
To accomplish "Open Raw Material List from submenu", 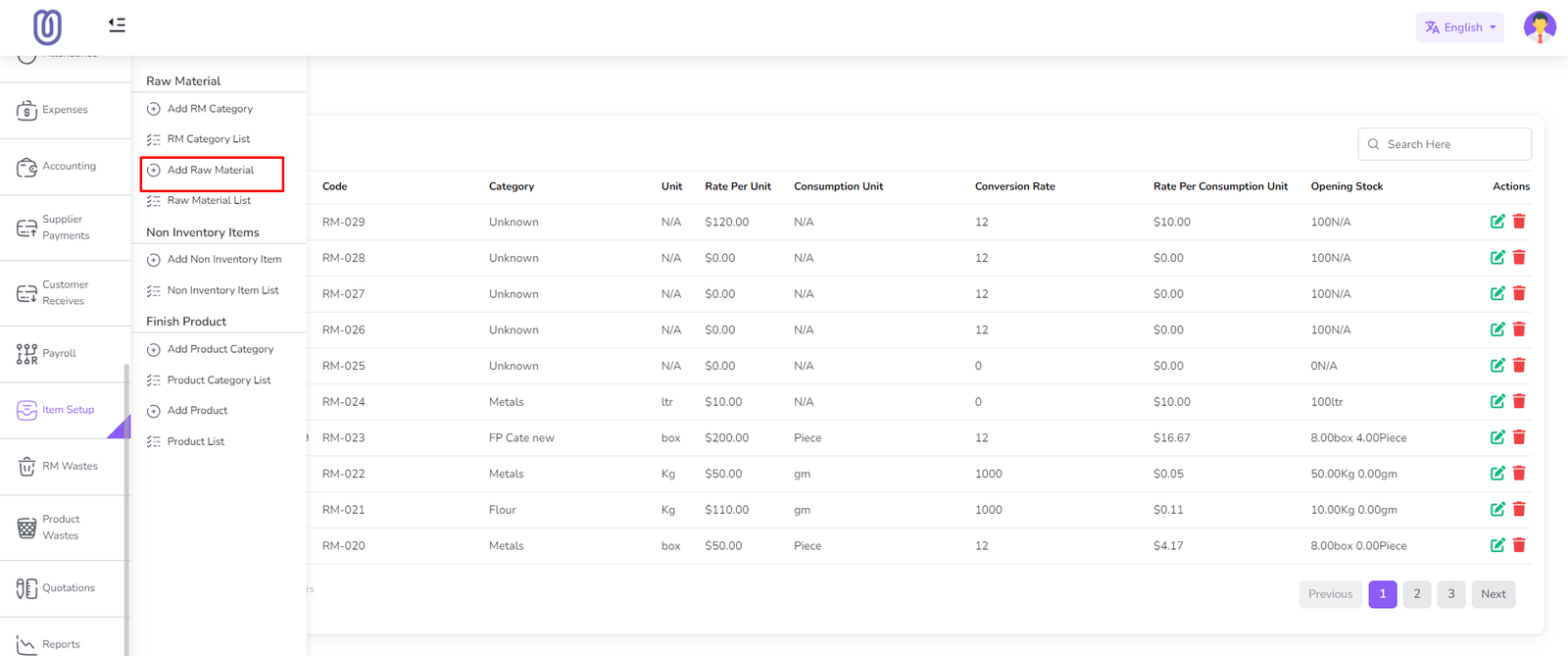I will pyautogui.click(x=209, y=201).
